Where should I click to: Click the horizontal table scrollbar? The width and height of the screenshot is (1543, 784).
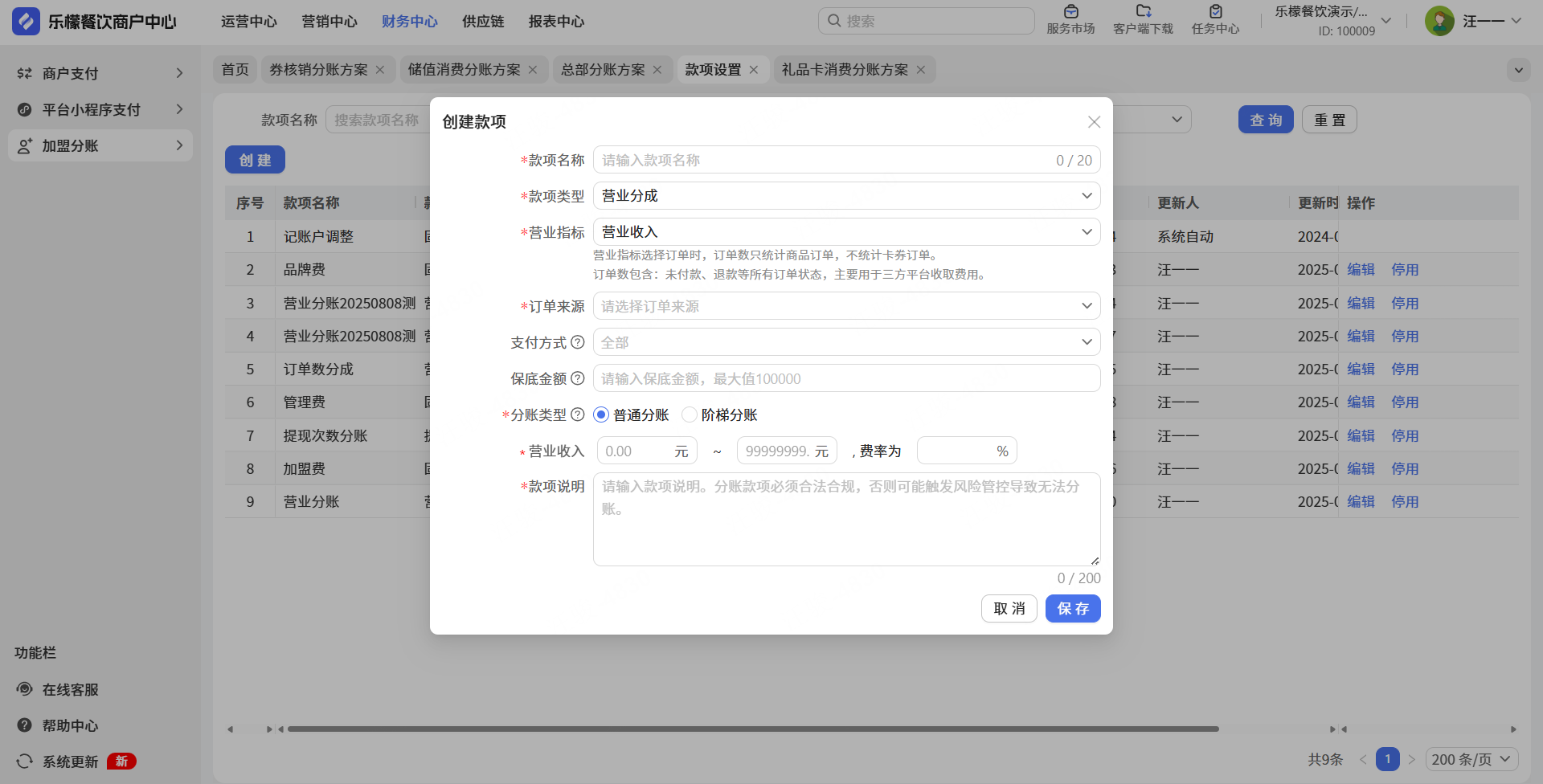click(753, 729)
